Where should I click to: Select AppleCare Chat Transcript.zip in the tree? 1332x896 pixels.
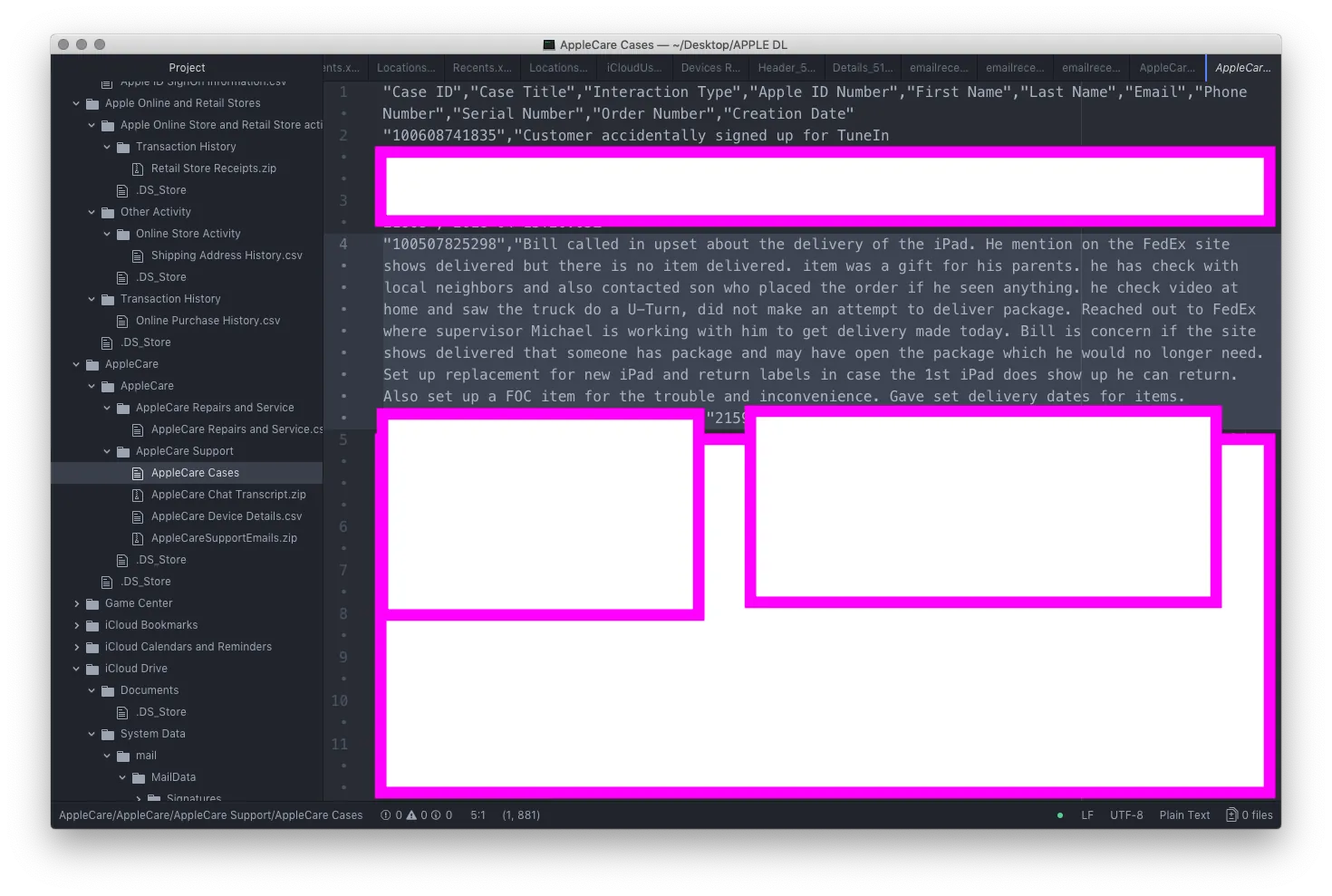click(x=228, y=495)
